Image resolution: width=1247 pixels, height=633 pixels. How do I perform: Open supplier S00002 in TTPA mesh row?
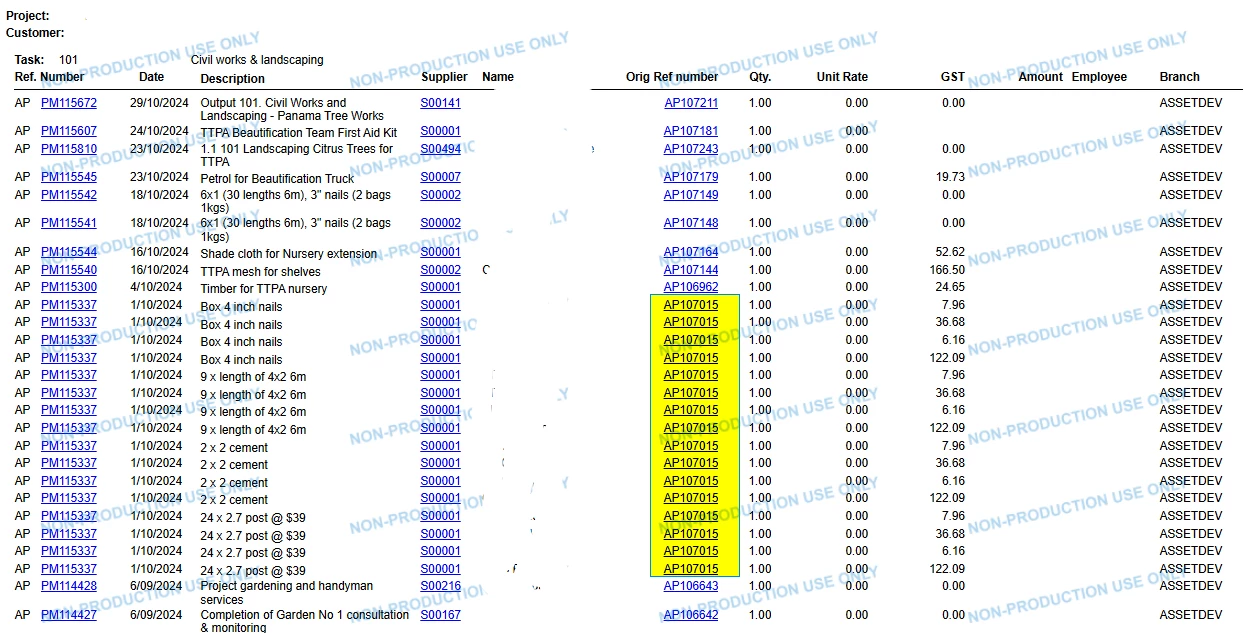coord(441,270)
